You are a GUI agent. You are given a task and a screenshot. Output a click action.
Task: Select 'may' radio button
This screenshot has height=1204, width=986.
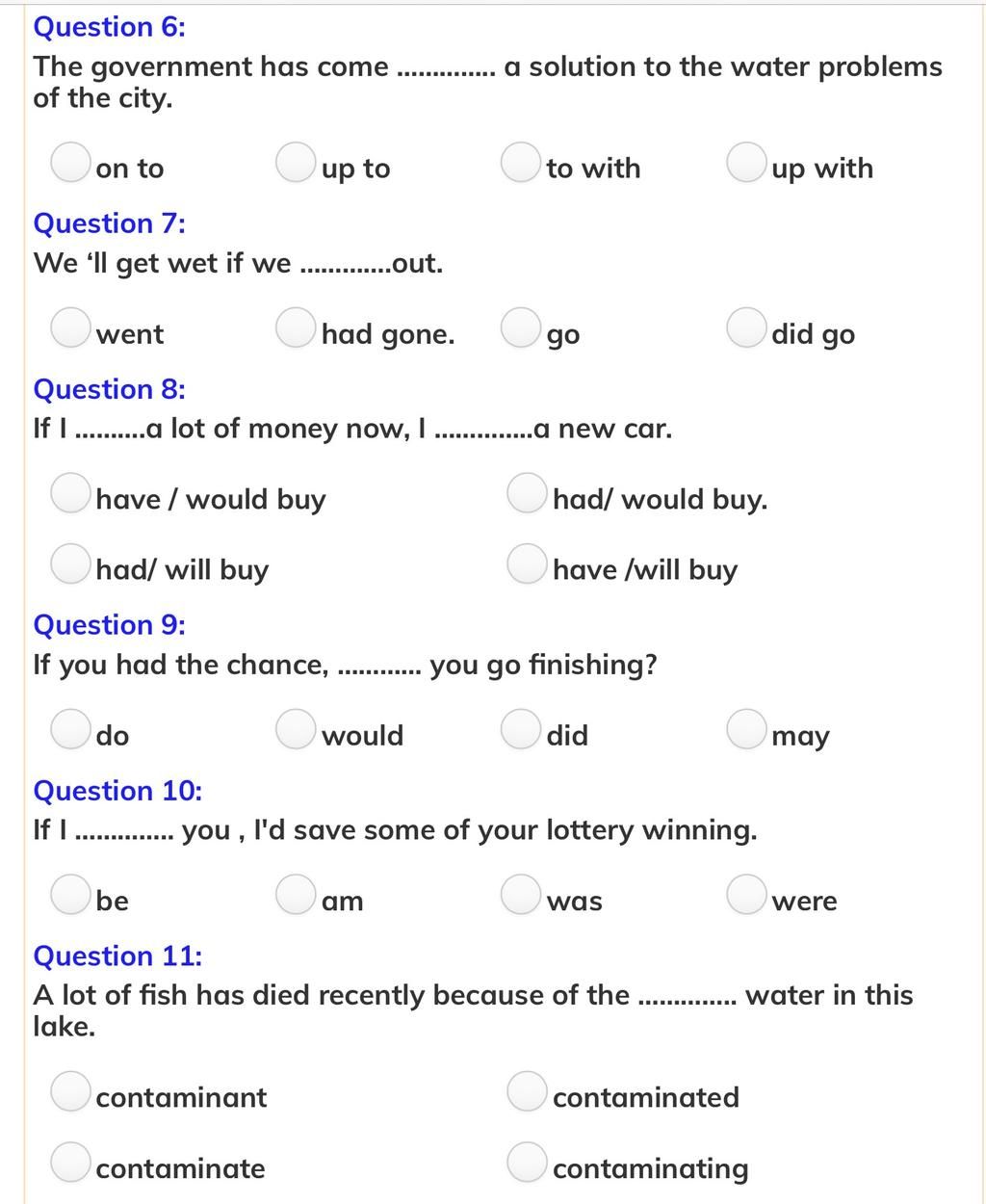[746, 729]
